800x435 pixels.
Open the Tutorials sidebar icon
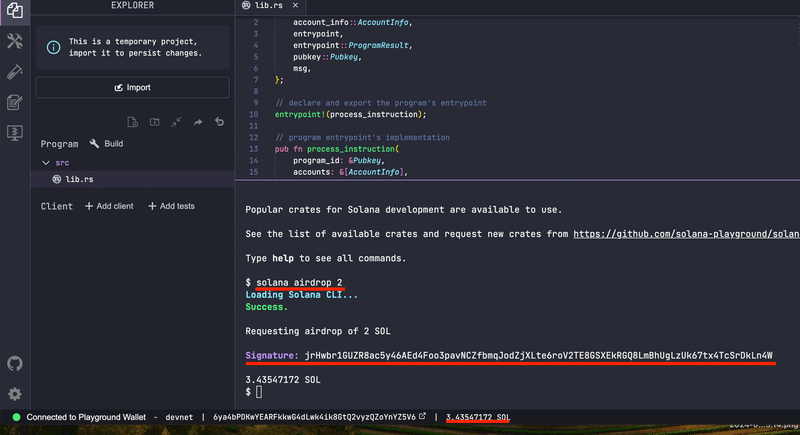tap(15, 103)
